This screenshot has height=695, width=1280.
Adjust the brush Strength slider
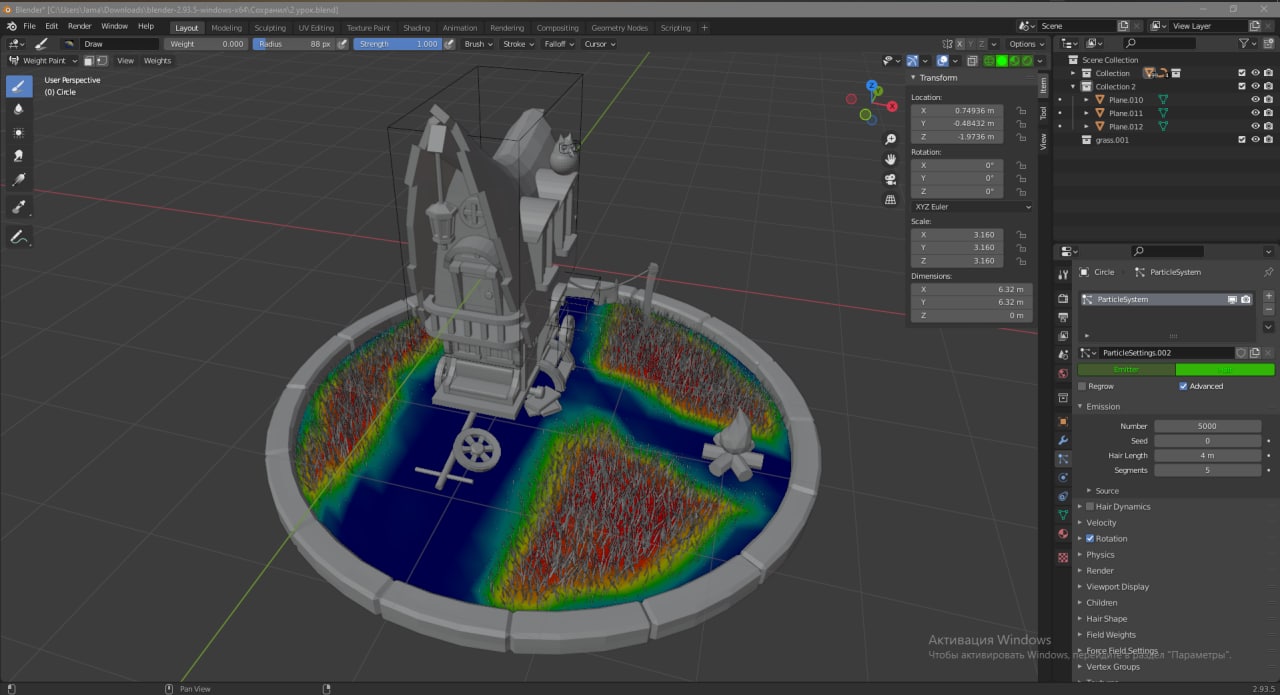click(397, 44)
